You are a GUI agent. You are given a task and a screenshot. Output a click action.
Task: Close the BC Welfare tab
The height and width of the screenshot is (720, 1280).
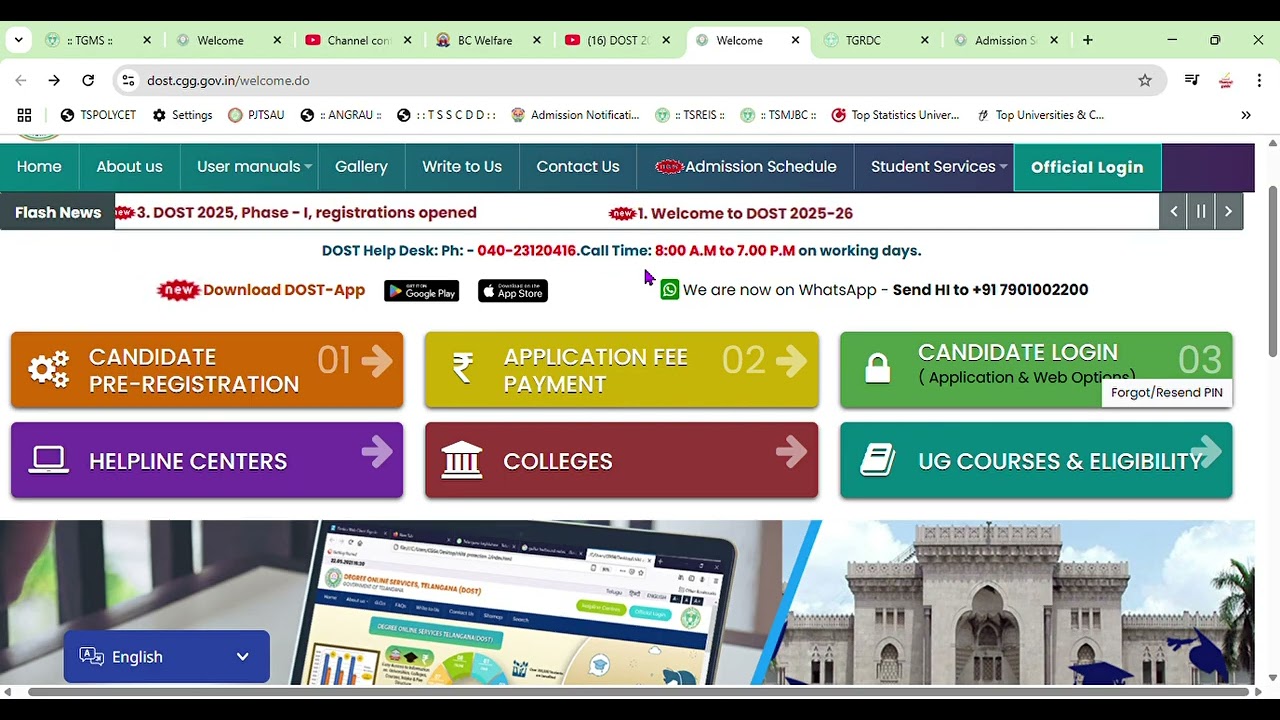point(537,40)
